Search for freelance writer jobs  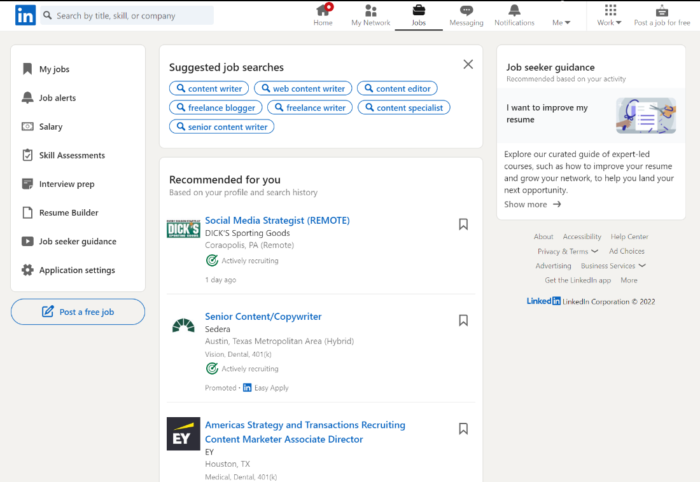310,108
